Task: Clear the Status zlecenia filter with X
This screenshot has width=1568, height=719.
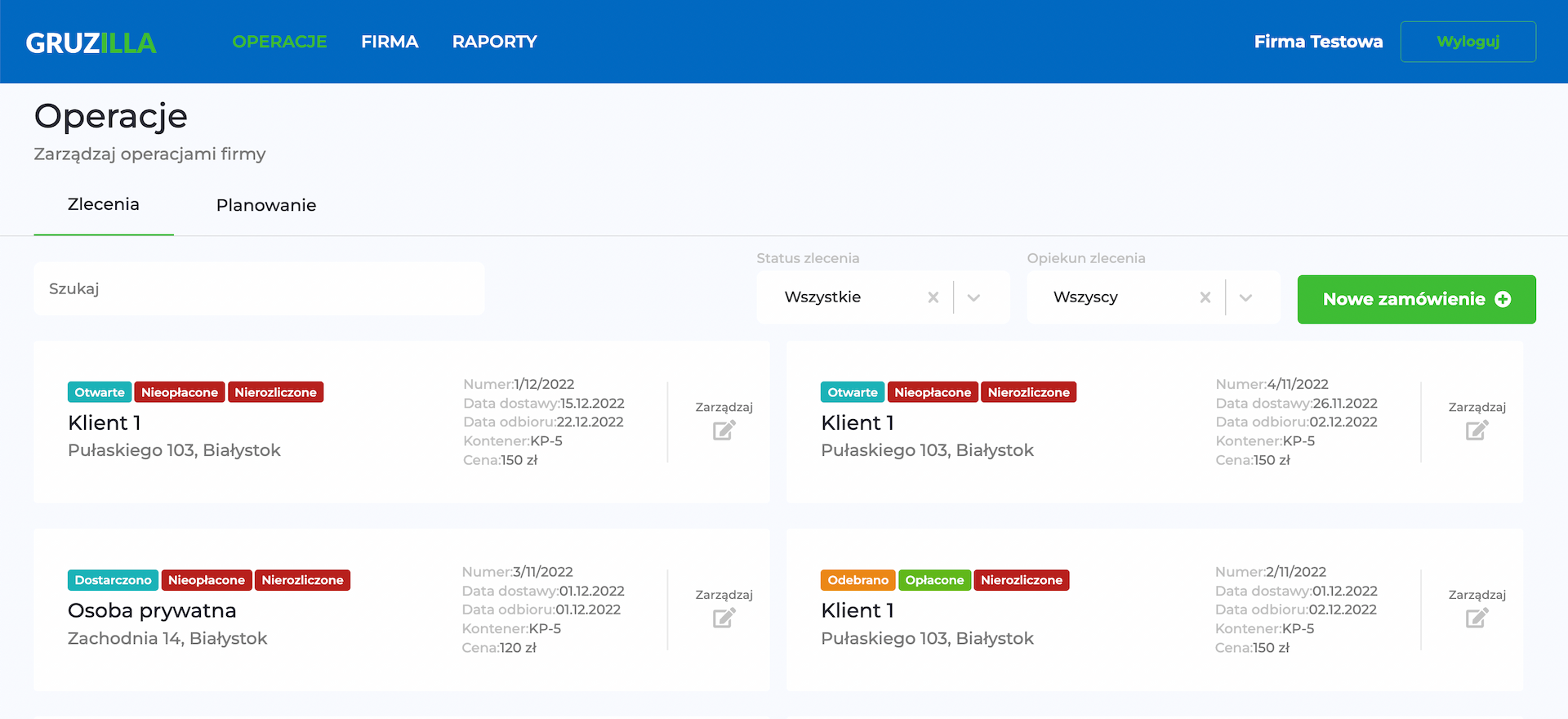Action: (x=933, y=297)
